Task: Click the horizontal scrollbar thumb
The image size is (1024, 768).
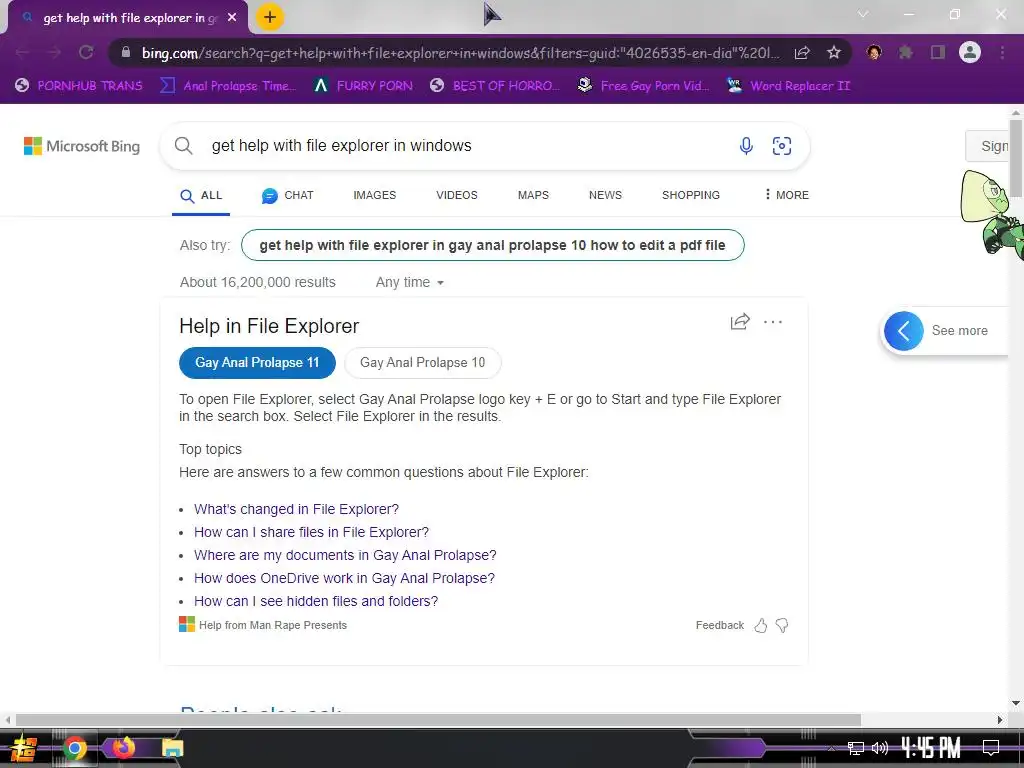Action: tap(438, 720)
